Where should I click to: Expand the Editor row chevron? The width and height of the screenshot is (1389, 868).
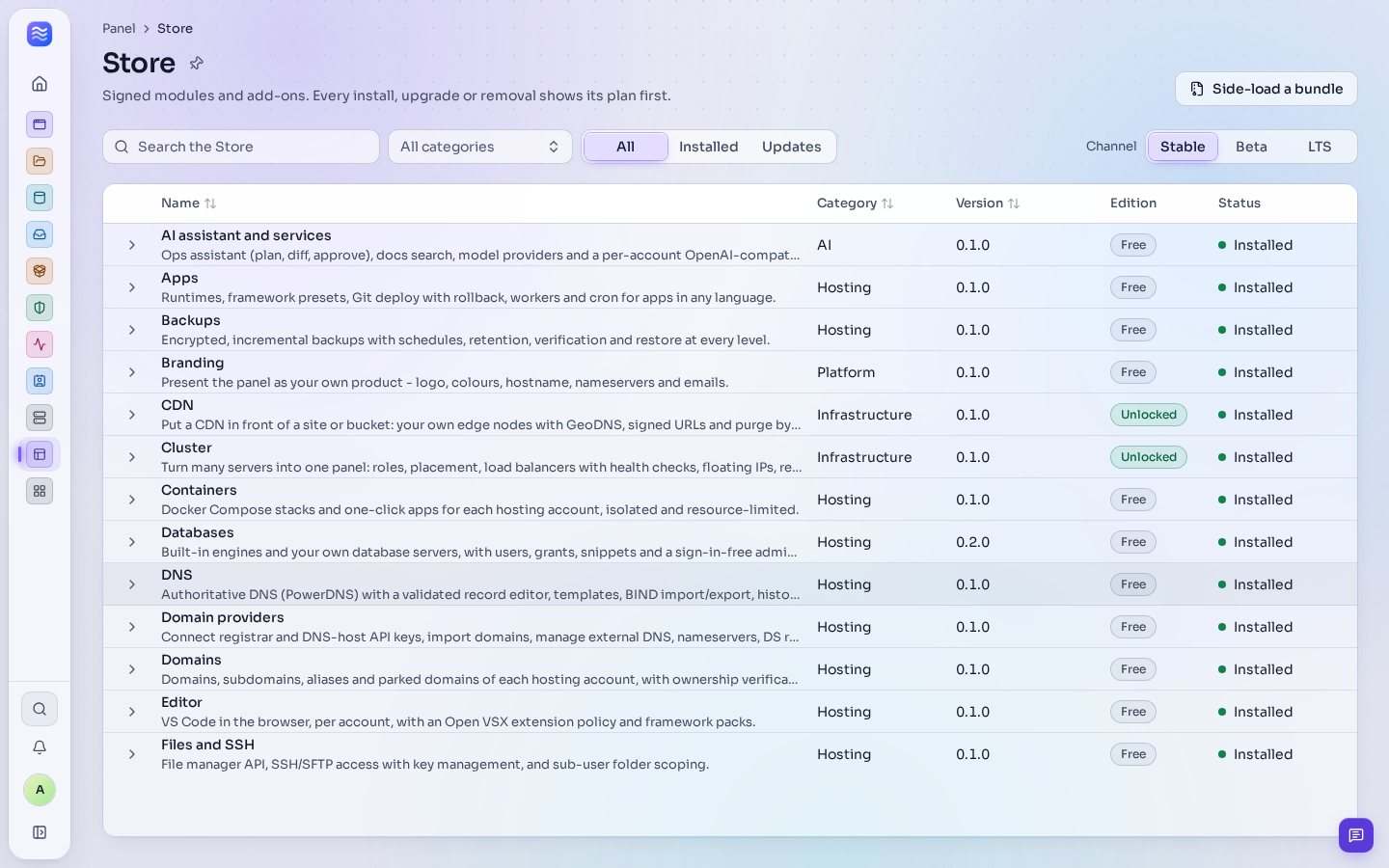pos(132,712)
